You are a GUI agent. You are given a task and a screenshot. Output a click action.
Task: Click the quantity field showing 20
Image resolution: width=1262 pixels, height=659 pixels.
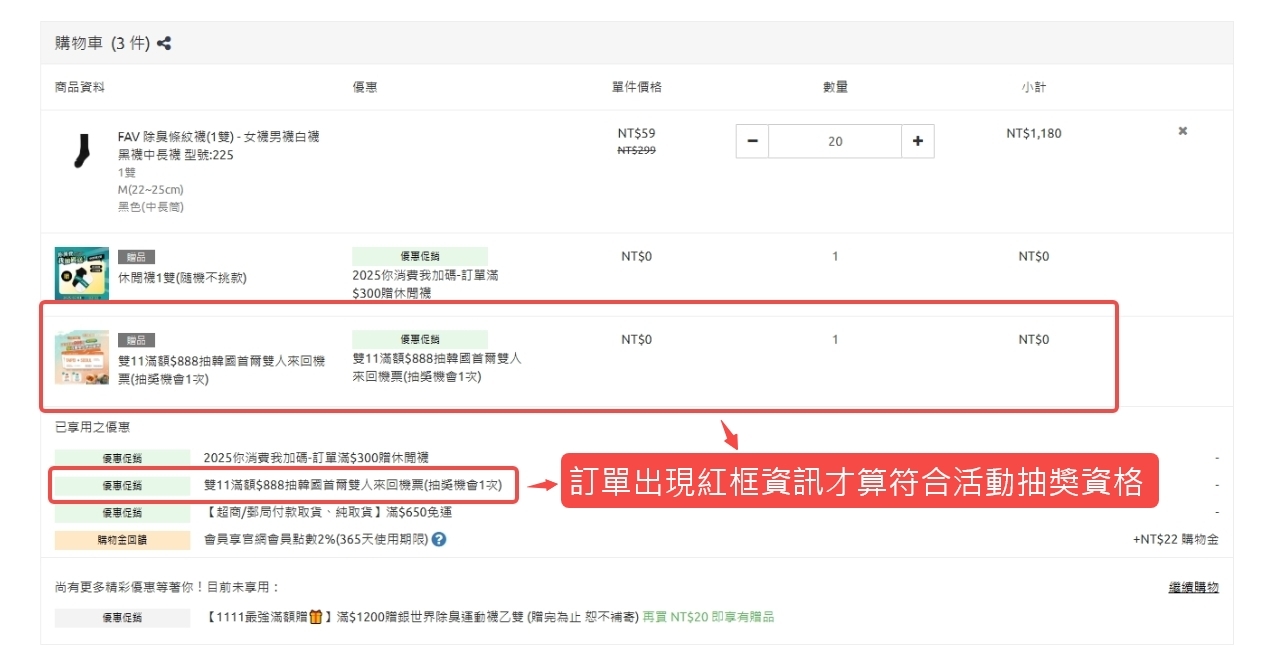[x=834, y=141]
